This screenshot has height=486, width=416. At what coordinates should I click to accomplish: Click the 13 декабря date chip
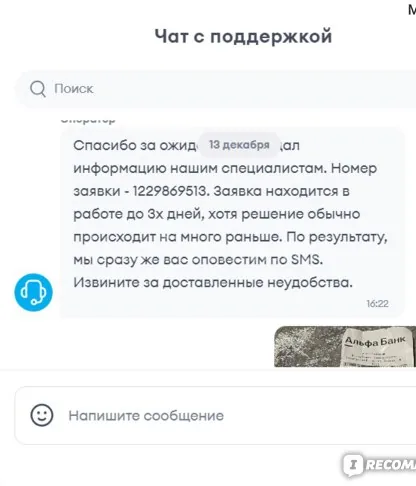(x=239, y=145)
